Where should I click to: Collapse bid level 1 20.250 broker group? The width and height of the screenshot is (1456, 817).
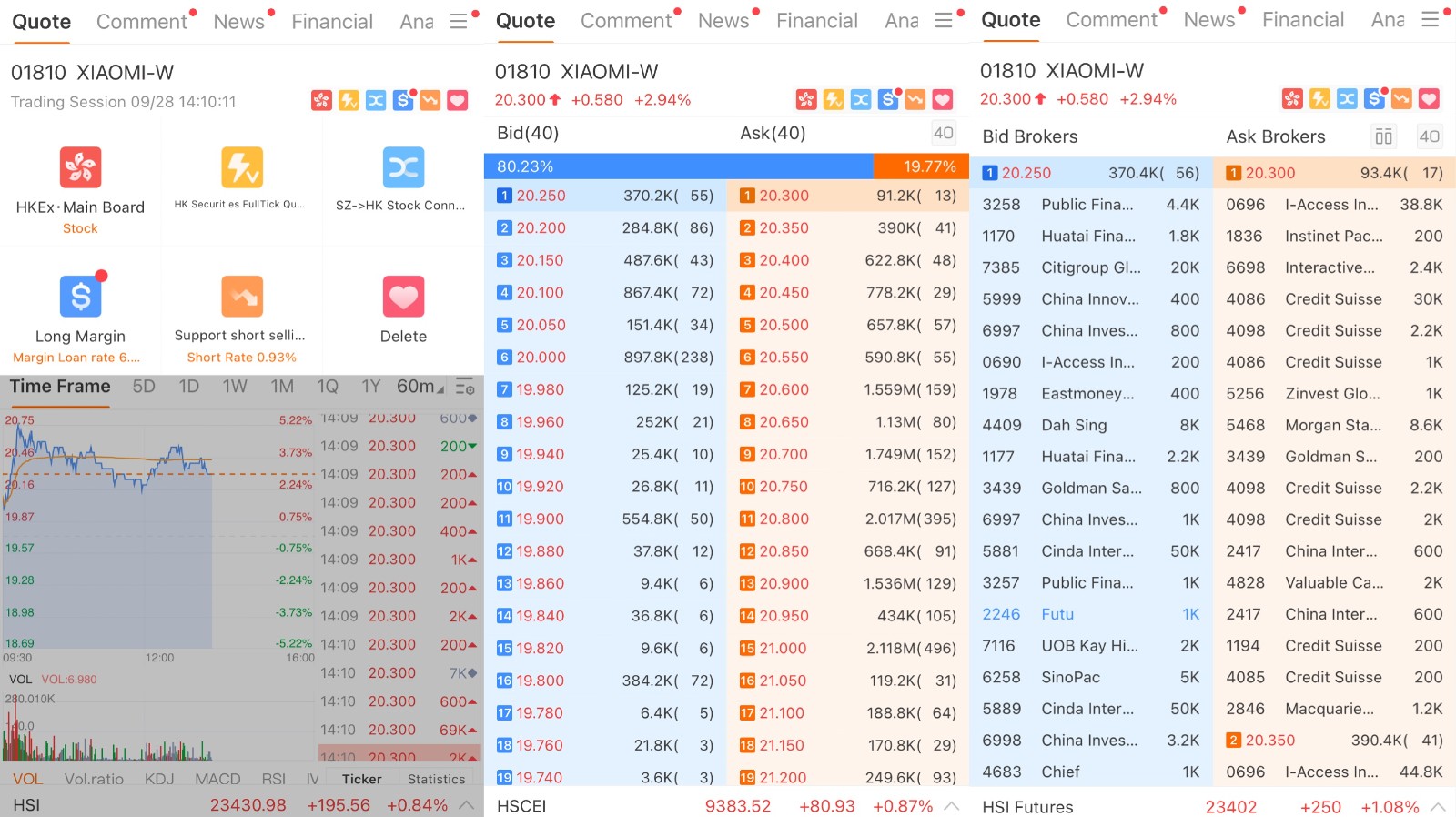pyautogui.click(x=1091, y=173)
